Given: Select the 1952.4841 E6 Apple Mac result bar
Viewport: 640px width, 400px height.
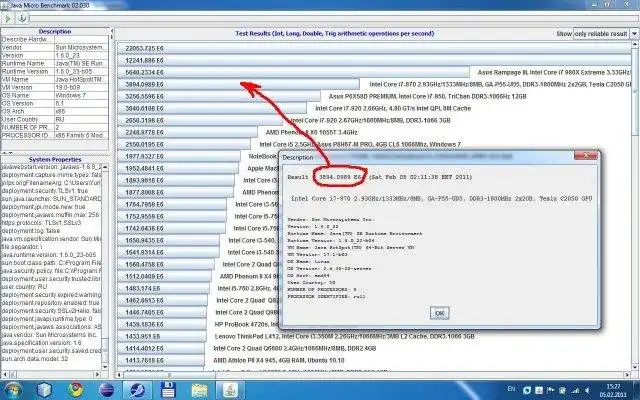Looking at the screenshot, I should pyautogui.click(x=178, y=168).
